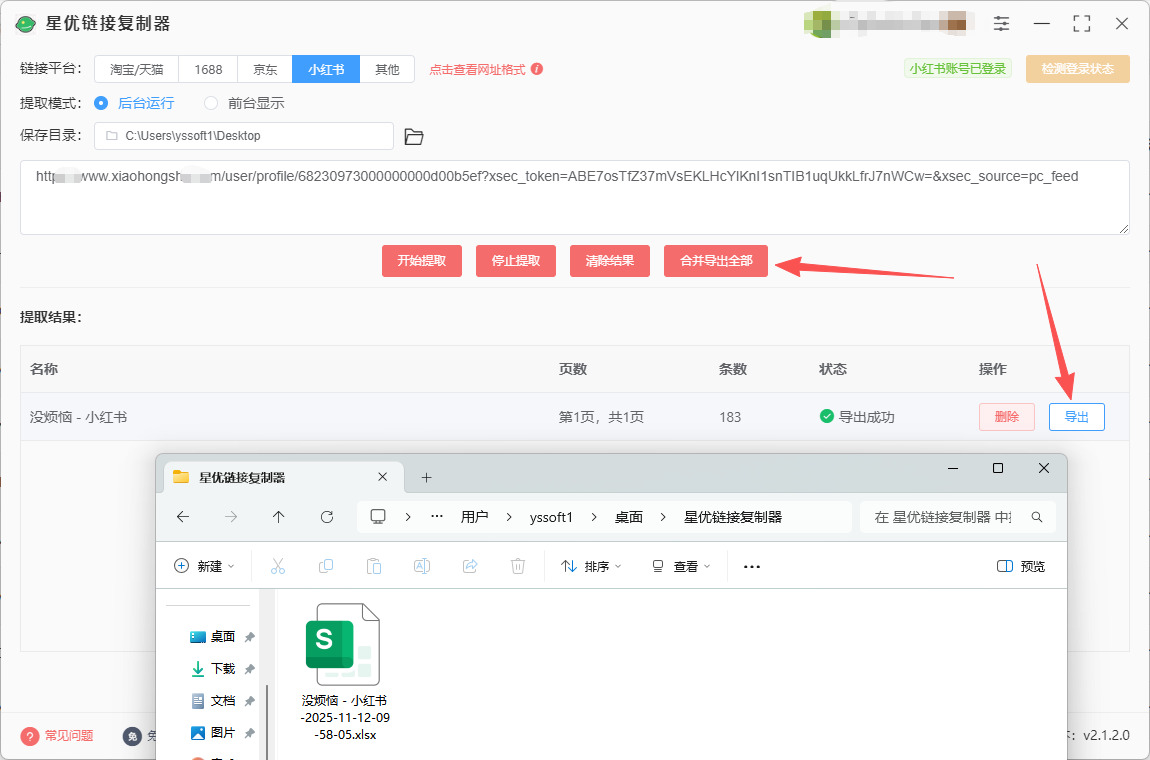Click the Rename icon in Explorer toolbar

click(x=422, y=566)
